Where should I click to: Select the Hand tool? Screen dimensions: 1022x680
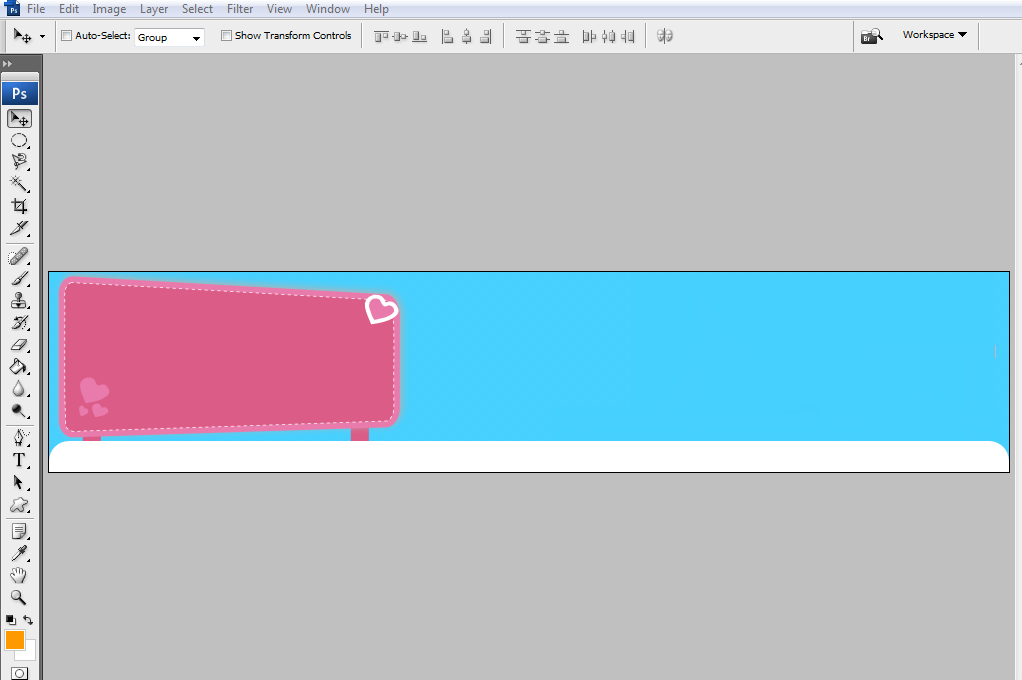(20, 576)
